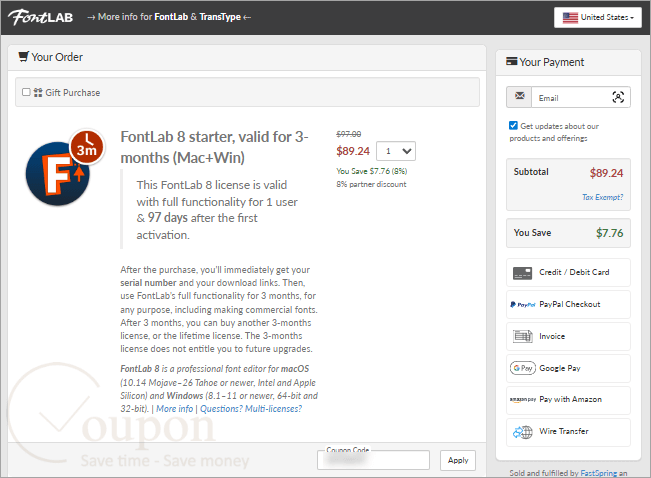Click the G Pay logo icon
The height and width of the screenshot is (478, 651).
[x=523, y=368]
